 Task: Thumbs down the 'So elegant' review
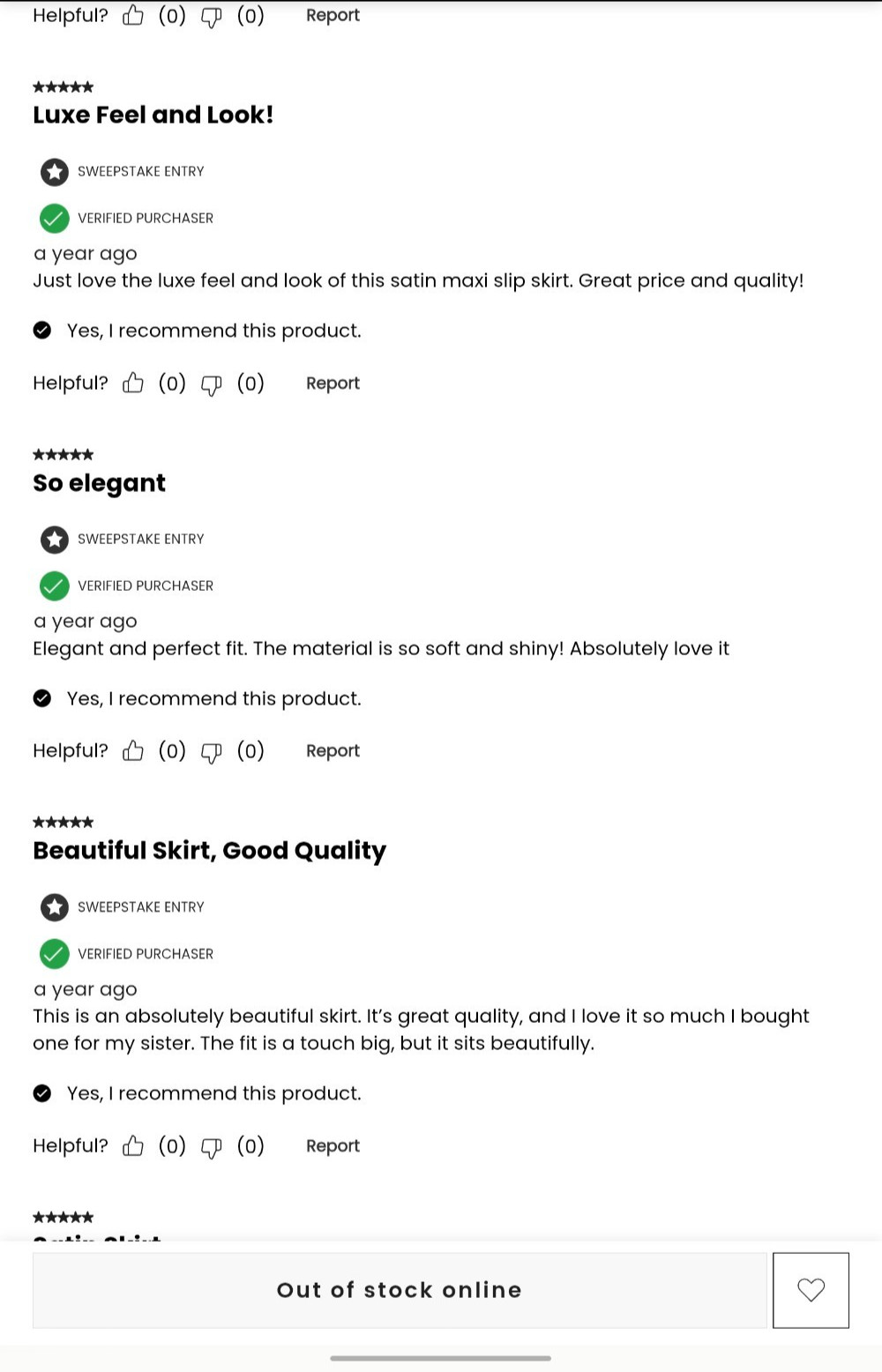tap(212, 752)
